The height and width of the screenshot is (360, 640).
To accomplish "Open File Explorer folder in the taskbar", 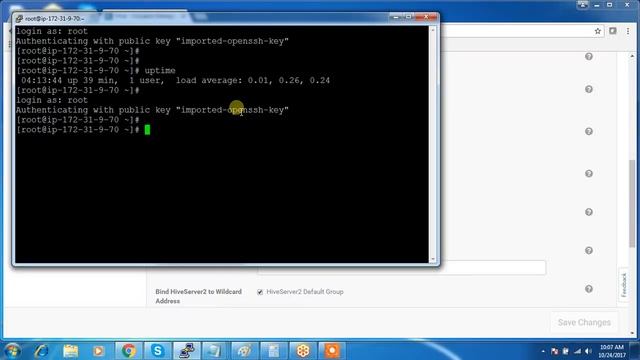I will click(71, 351).
